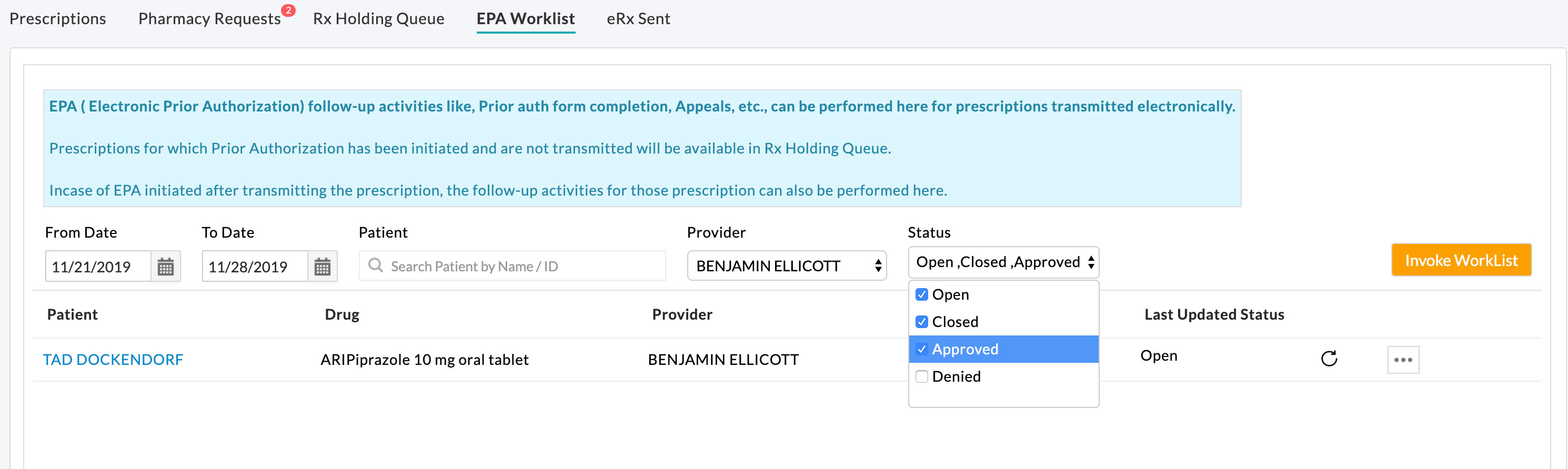This screenshot has height=469, width=1568.
Task: Go to the eRx Sent tab
Action: [x=638, y=19]
